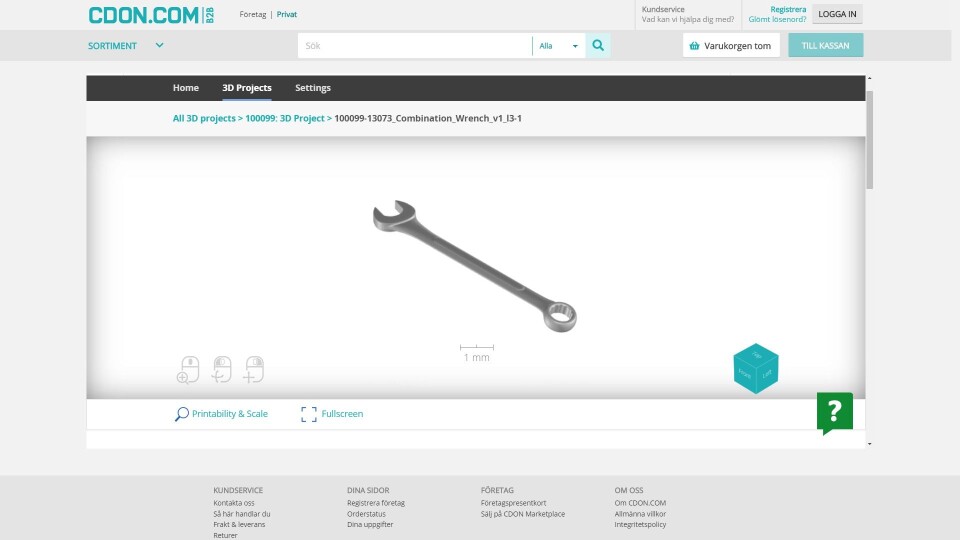This screenshot has height=540, width=960.
Task: Click the search magnifier button
Action: (x=598, y=46)
